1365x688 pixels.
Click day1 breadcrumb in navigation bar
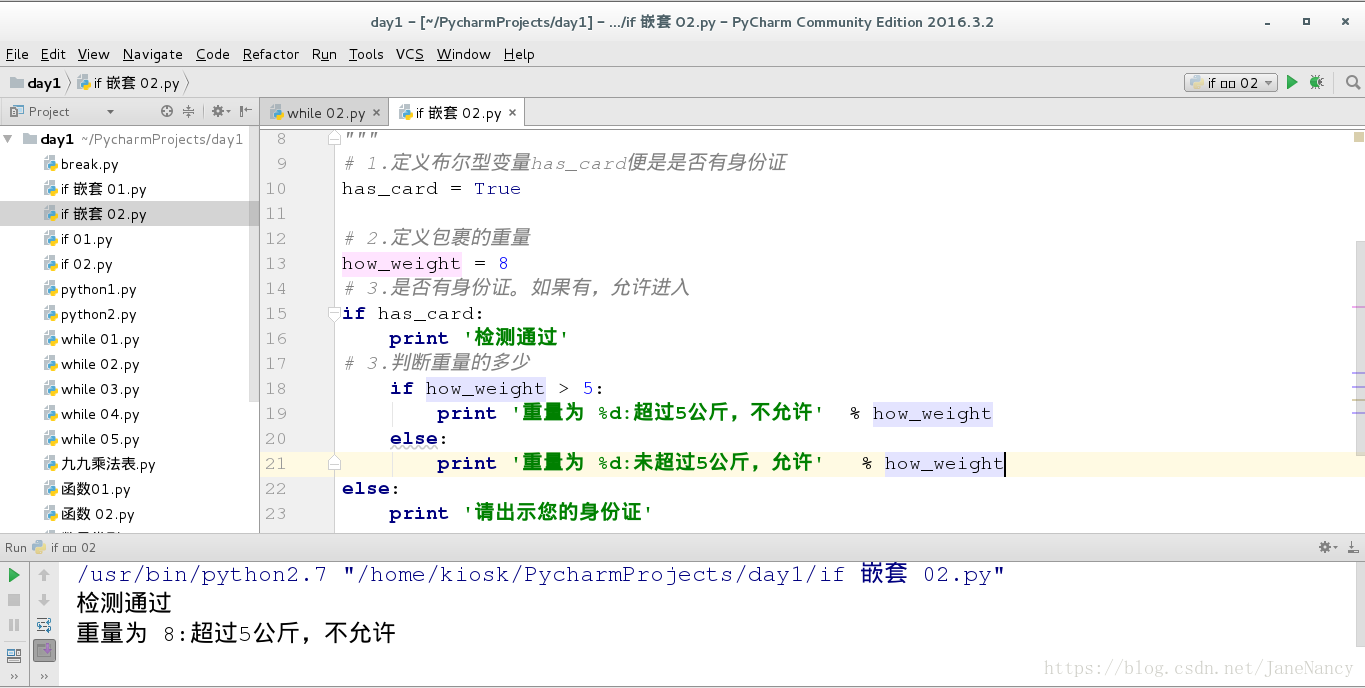point(36,83)
